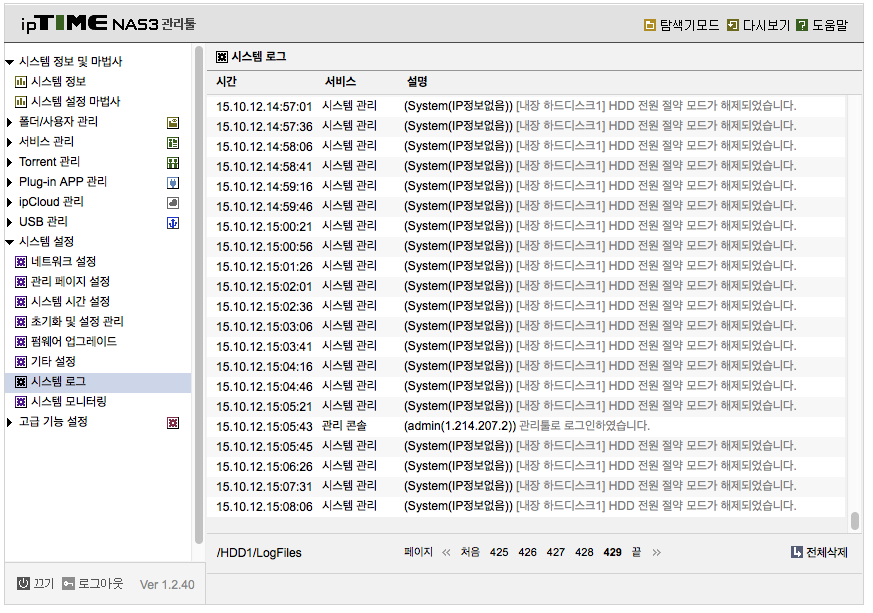873x613 pixels.
Task: Click the 관리 페이지 설정 gear icon
Action: [21, 282]
